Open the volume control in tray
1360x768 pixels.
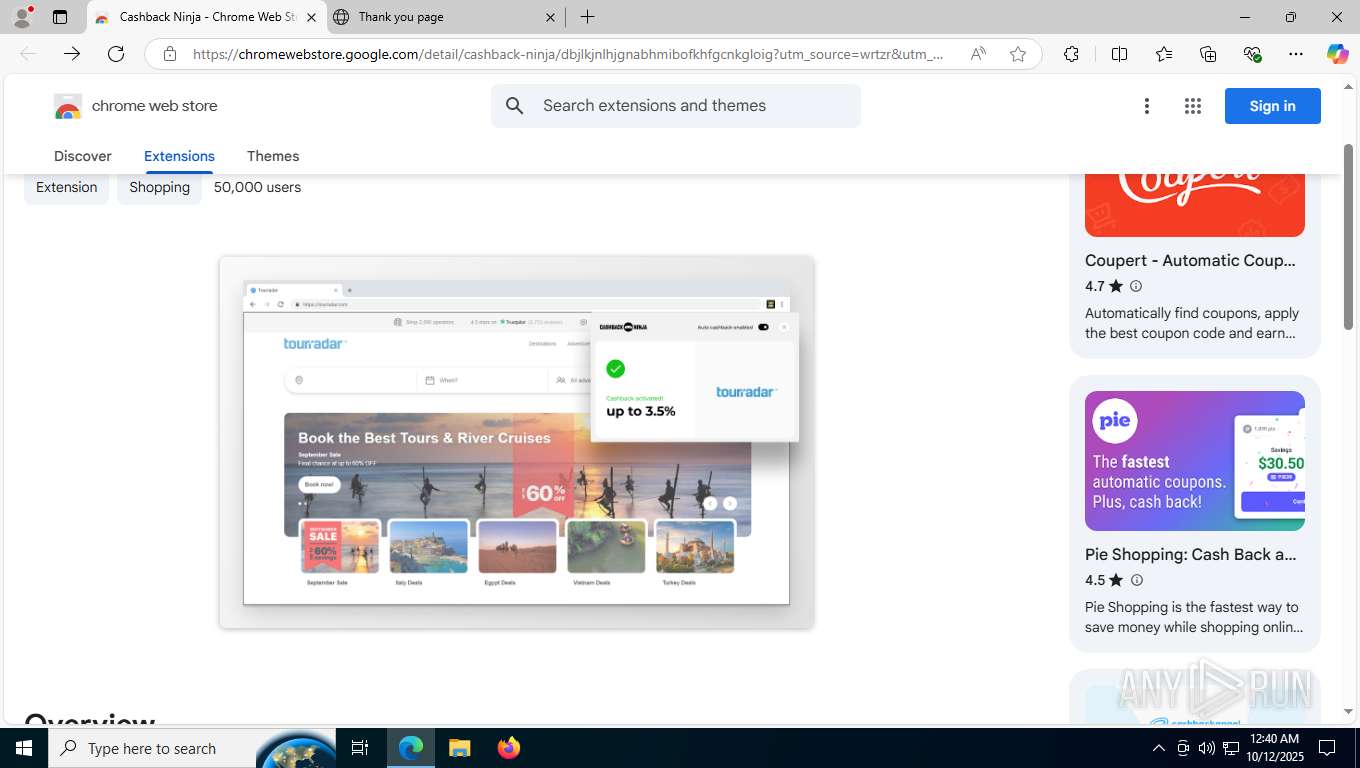pyautogui.click(x=1207, y=748)
